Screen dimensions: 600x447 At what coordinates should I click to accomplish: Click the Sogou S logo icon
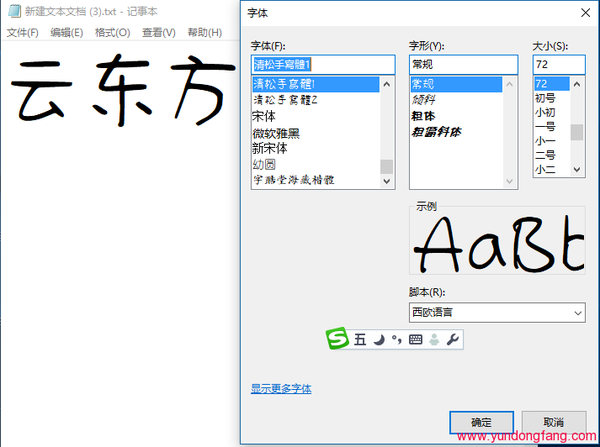(x=337, y=338)
